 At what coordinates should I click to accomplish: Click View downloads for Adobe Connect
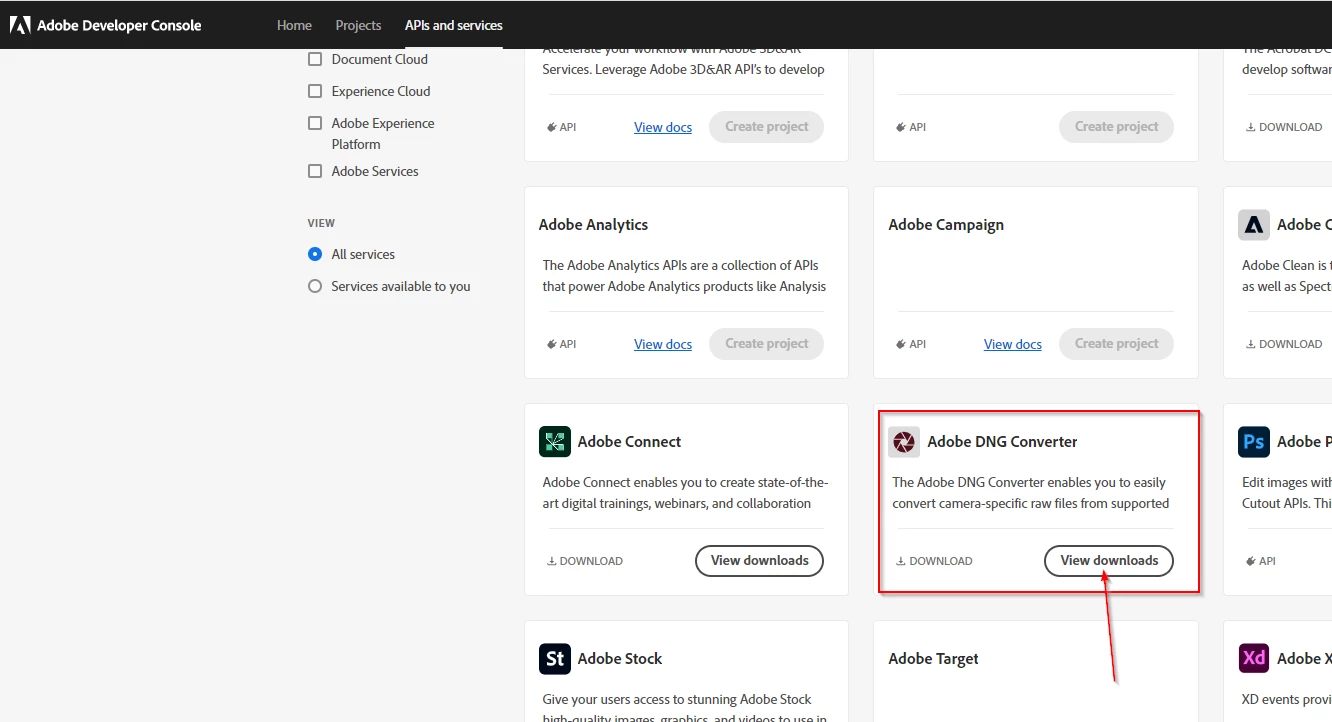point(759,561)
